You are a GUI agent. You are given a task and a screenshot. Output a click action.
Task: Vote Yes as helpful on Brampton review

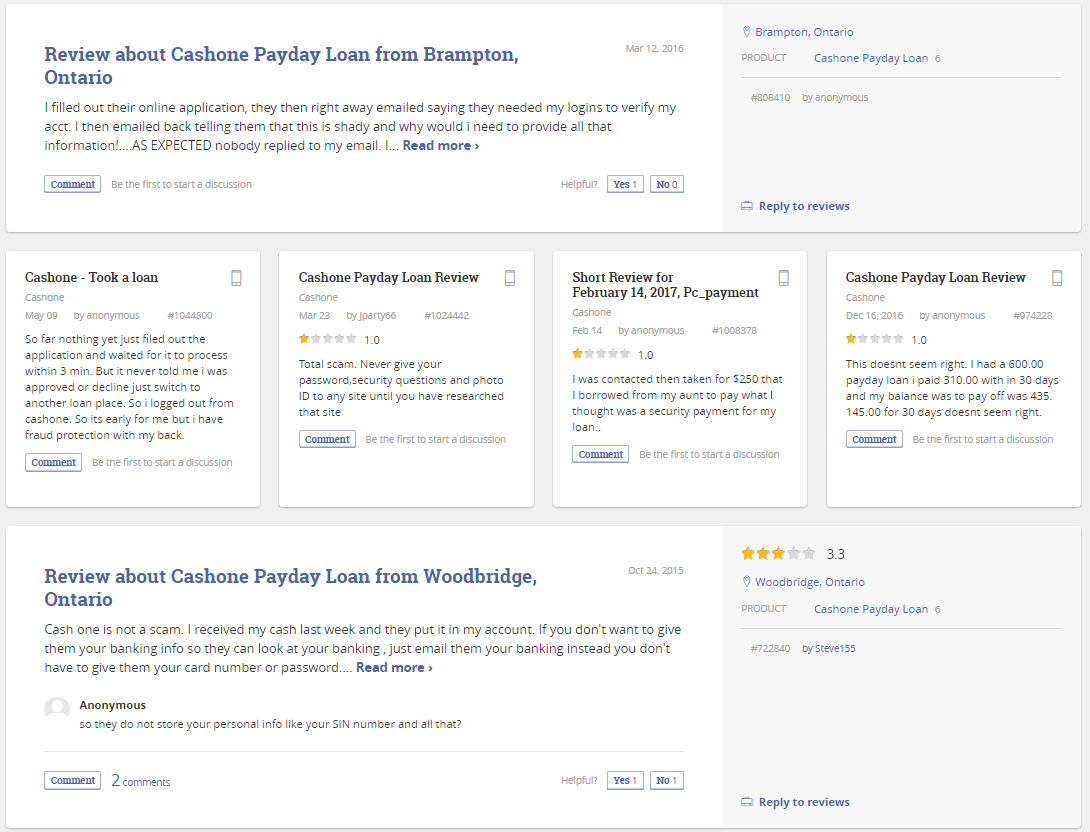pos(625,184)
